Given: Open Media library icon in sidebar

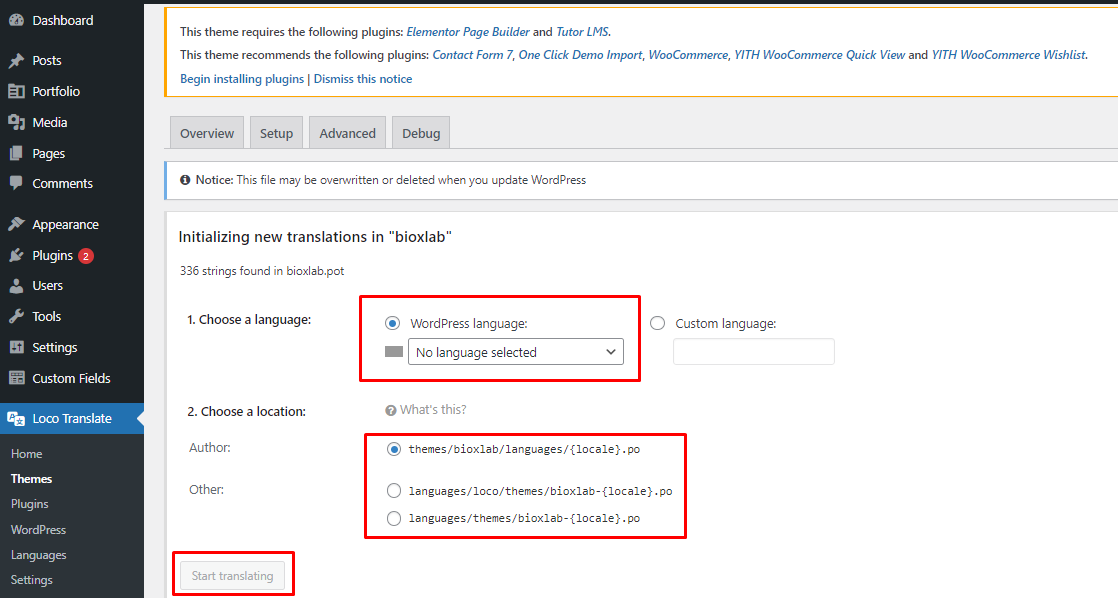Looking at the screenshot, I should point(16,123).
